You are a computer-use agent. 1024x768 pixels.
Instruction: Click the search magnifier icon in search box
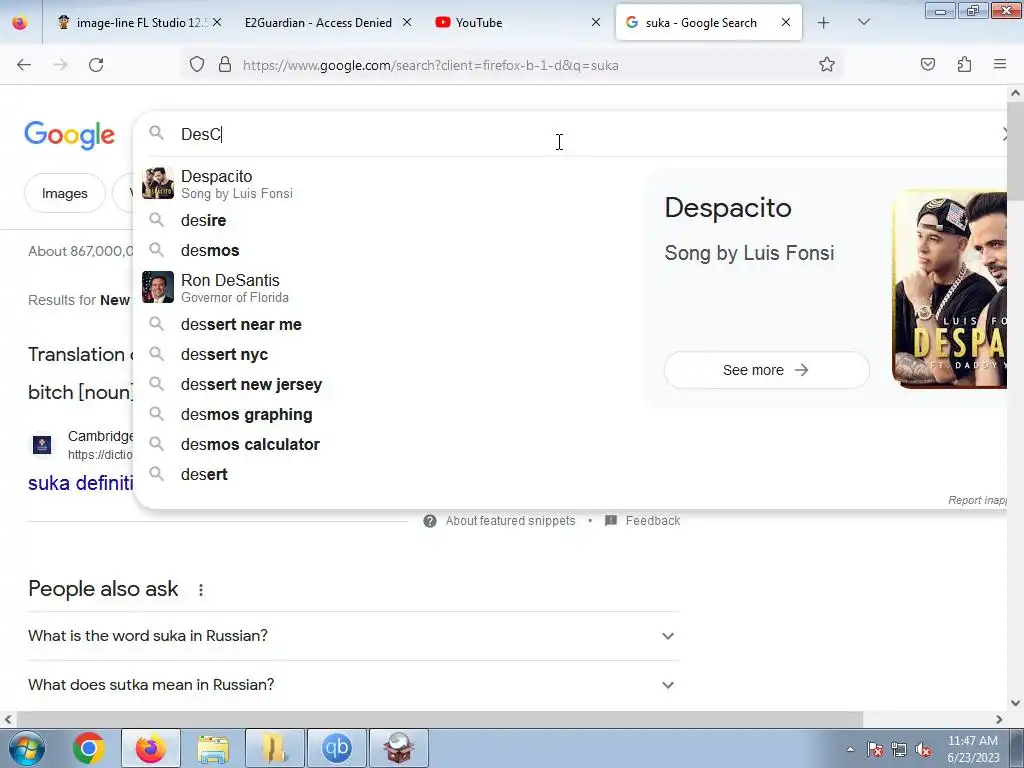pos(156,133)
